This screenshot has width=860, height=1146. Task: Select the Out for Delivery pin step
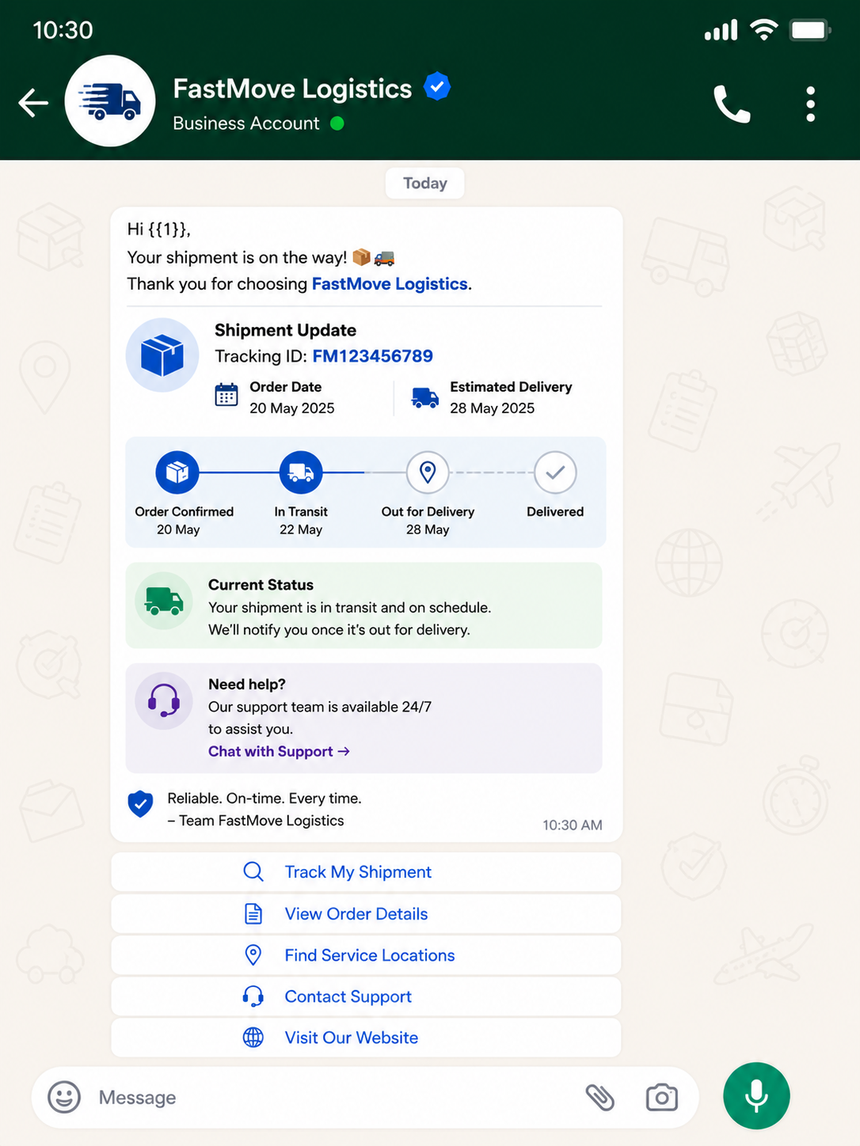coord(427,472)
